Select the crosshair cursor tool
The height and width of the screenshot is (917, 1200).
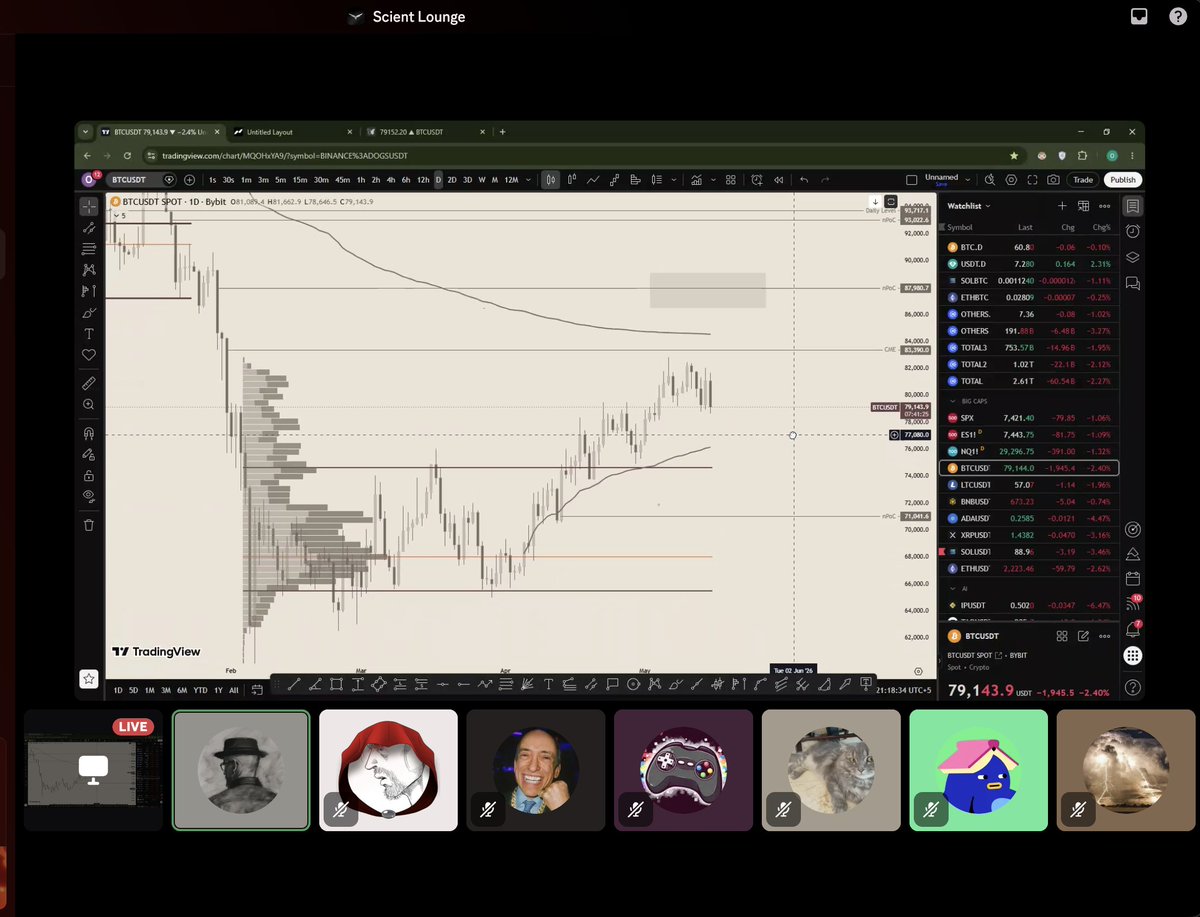[x=89, y=206]
